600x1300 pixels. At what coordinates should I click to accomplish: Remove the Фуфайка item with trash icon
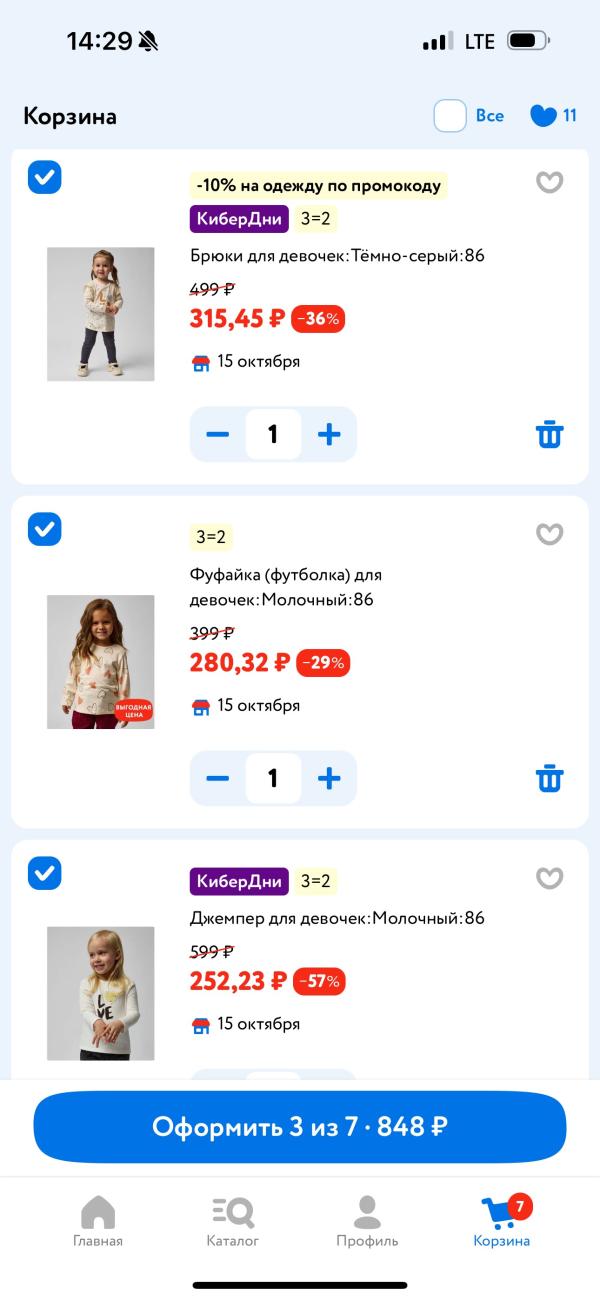tap(549, 778)
